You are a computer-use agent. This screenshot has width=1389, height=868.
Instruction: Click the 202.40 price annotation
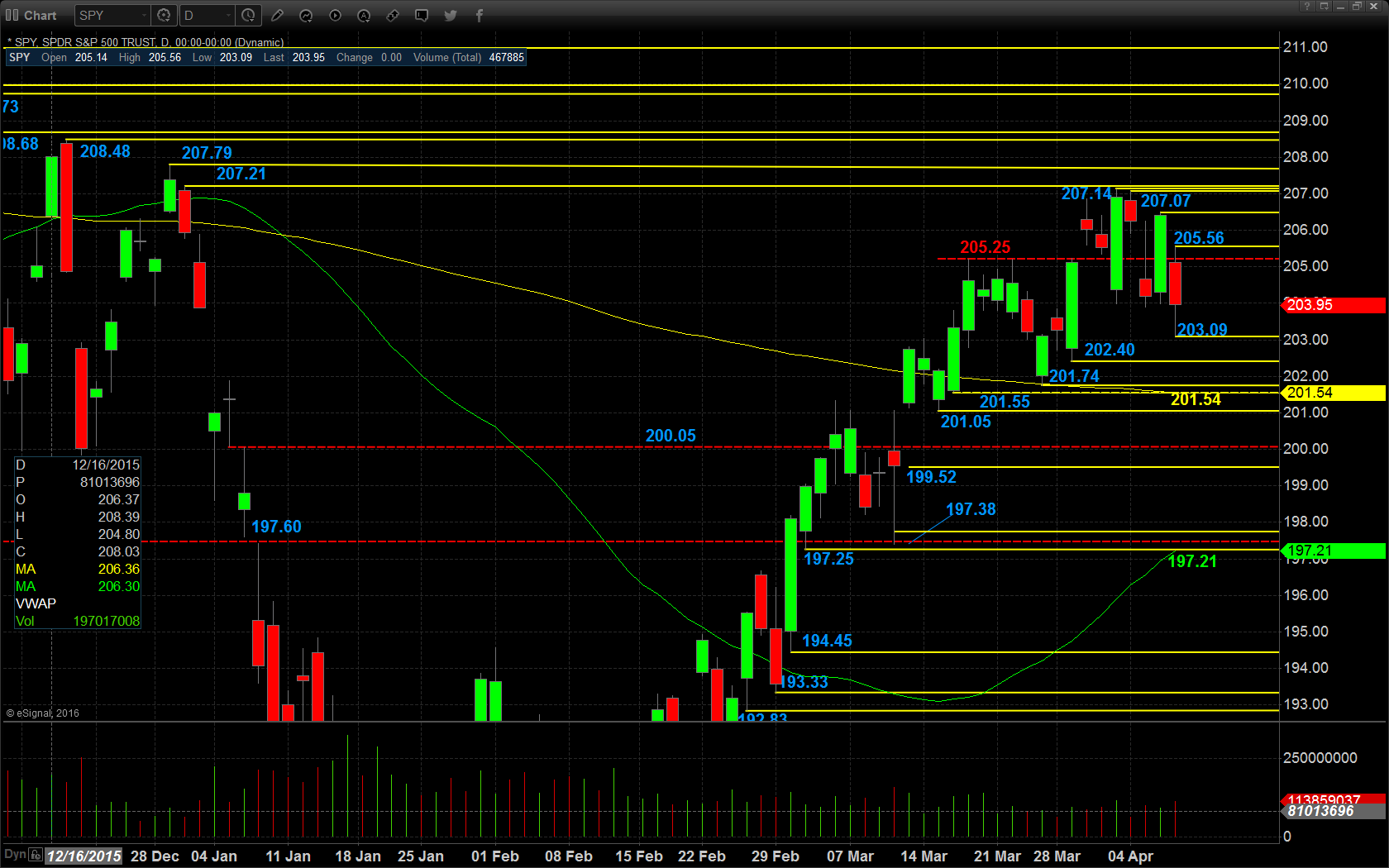coord(1110,350)
